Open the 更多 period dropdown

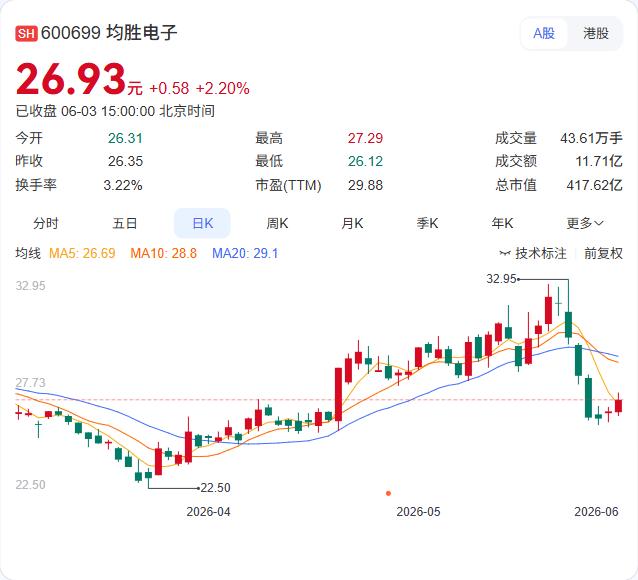(585, 223)
